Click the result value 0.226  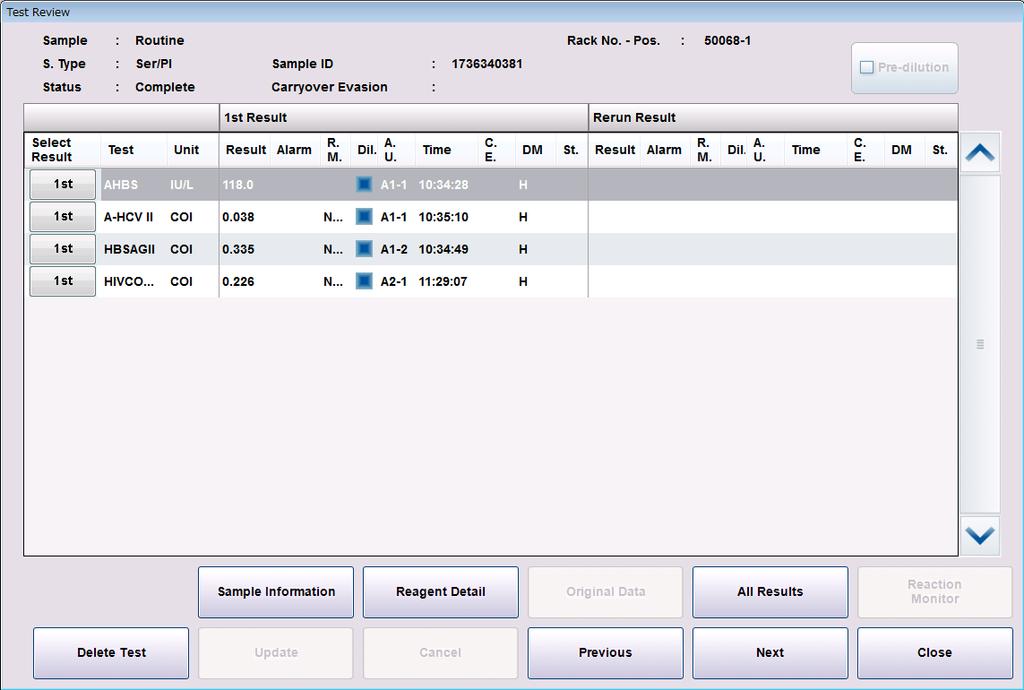[238, 281]
